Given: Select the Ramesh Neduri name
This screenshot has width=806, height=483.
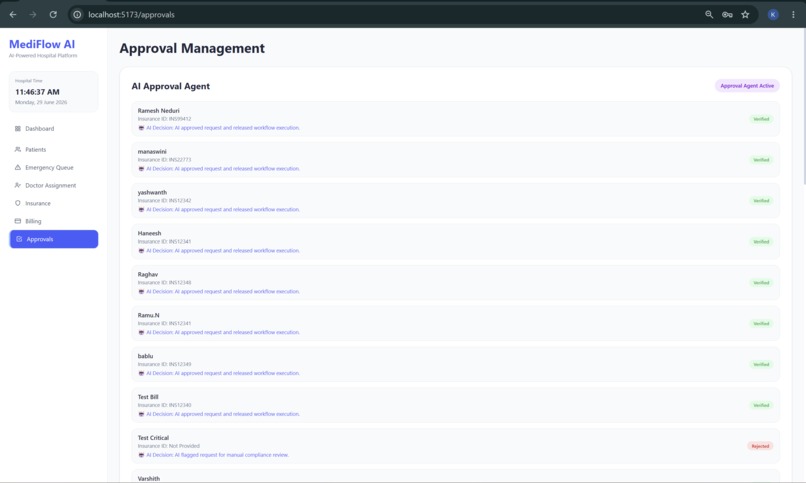Looking at the screenshot, I should tap(158, 110).
